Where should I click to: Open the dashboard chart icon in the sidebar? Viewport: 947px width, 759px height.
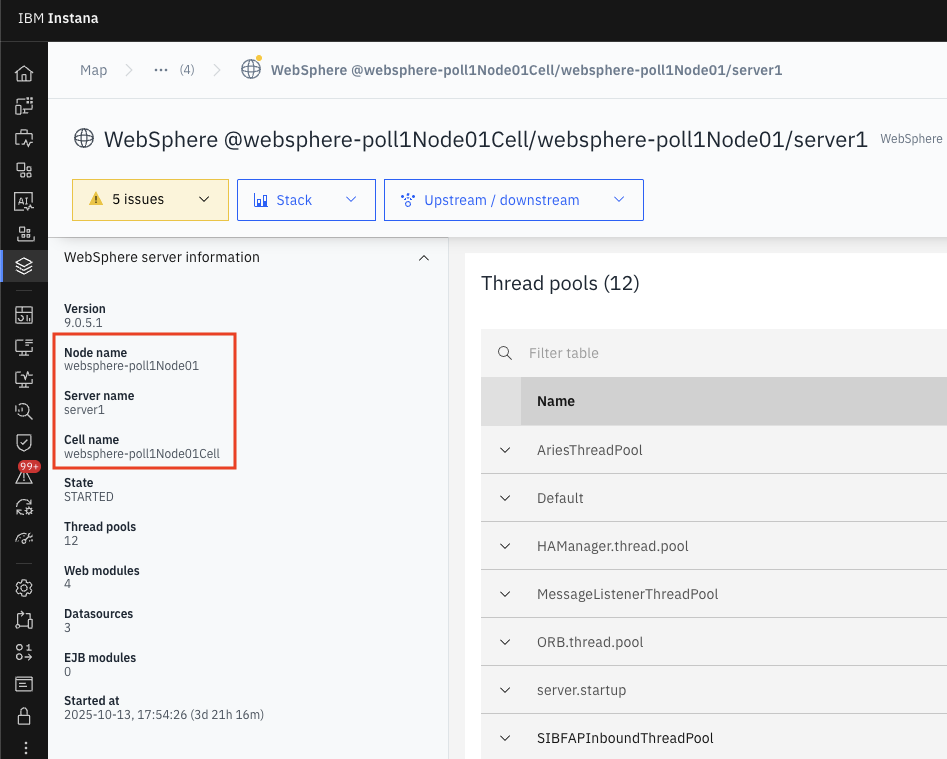(24, 315)
